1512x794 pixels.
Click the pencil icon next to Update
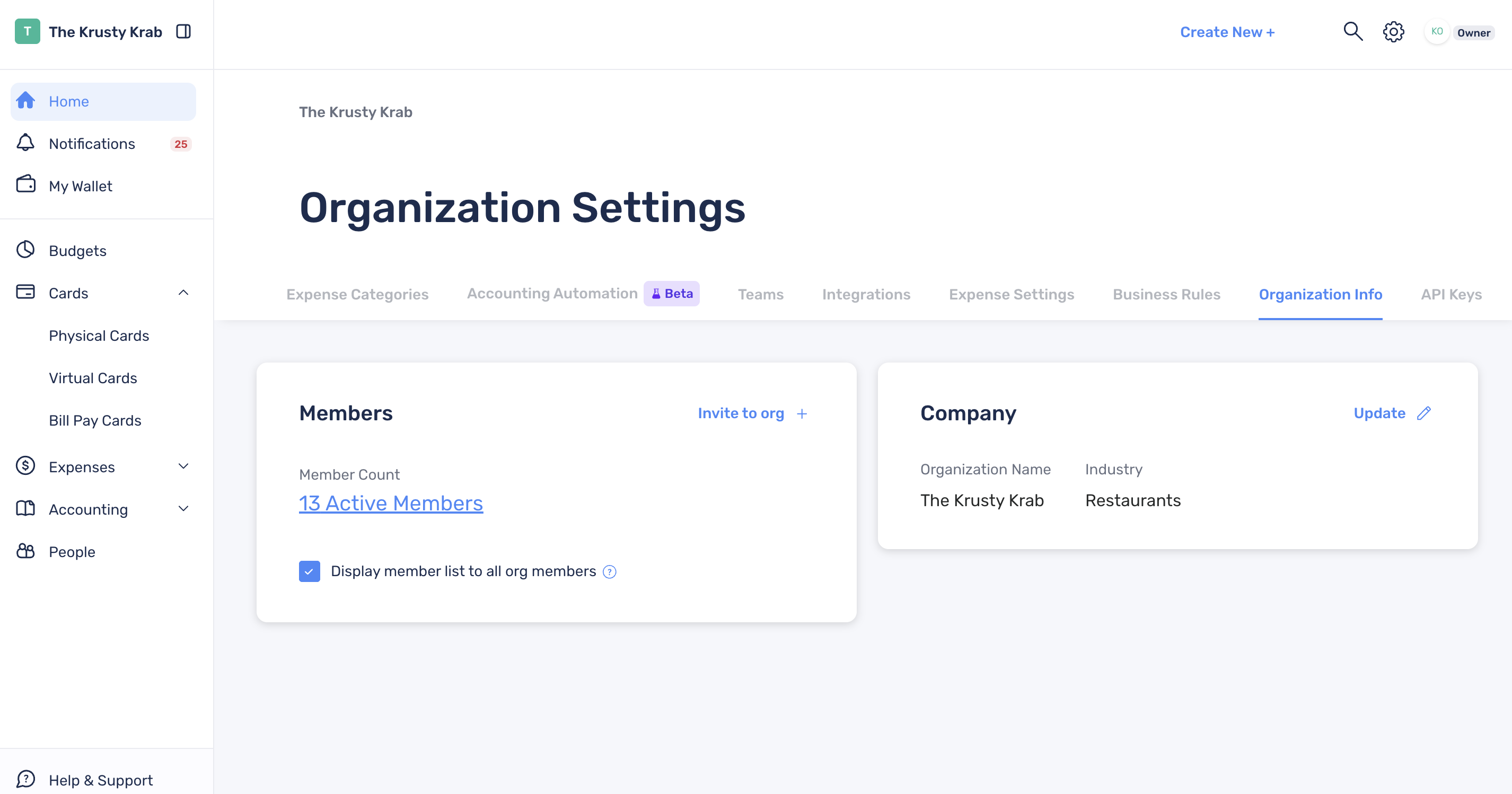[1424, 413]
